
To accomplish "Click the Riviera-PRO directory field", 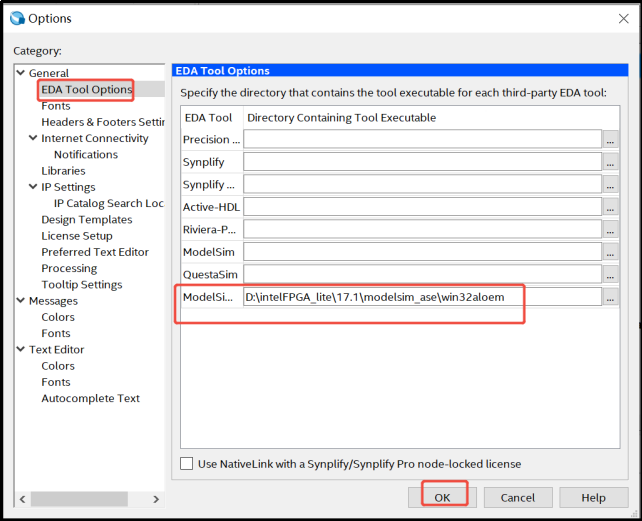I will pyautogui.click(x=422, y=229).
